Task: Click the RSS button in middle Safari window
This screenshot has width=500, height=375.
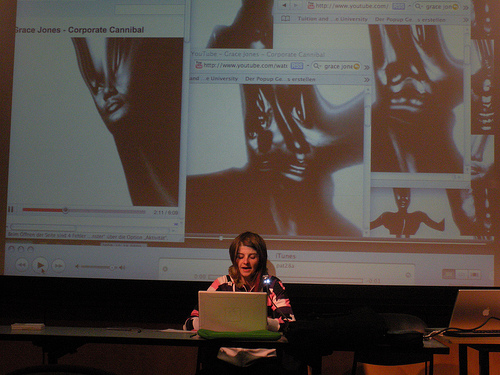Action: [297, 66]
